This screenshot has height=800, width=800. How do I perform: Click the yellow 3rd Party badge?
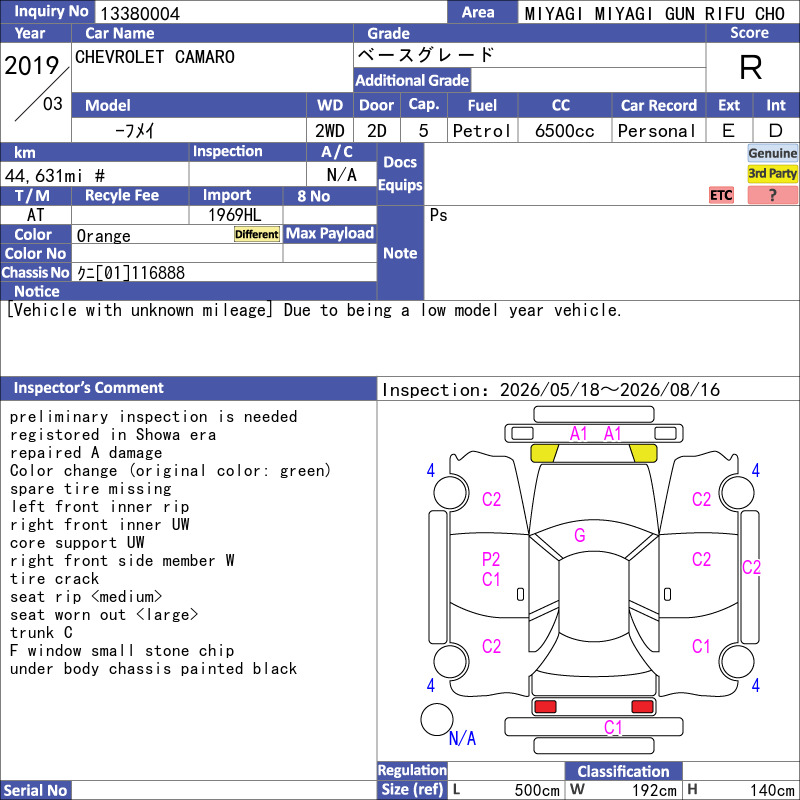coord(772,173)
